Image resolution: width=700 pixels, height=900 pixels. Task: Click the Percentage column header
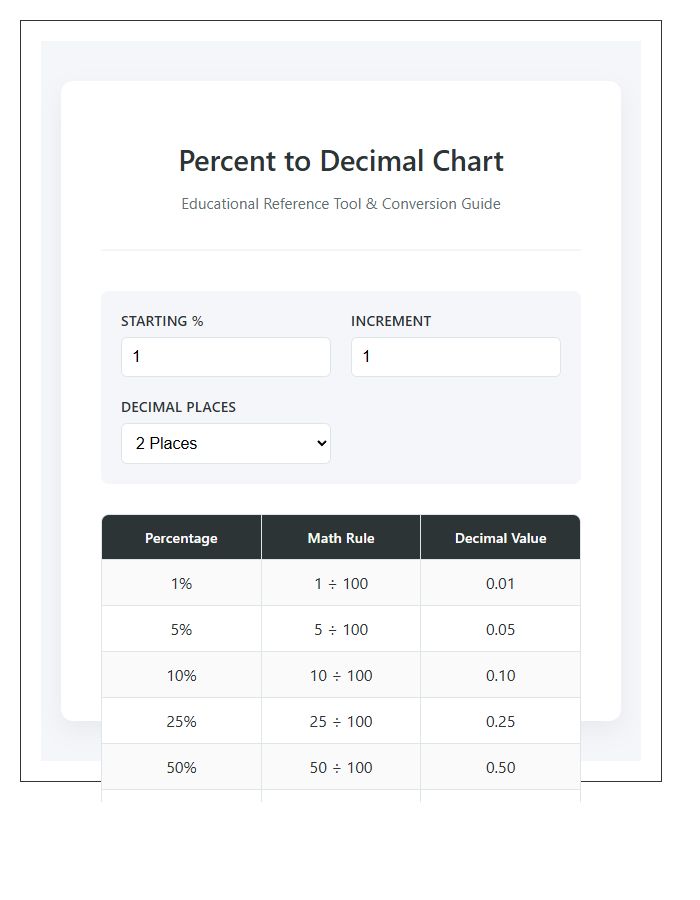[181, 538]
